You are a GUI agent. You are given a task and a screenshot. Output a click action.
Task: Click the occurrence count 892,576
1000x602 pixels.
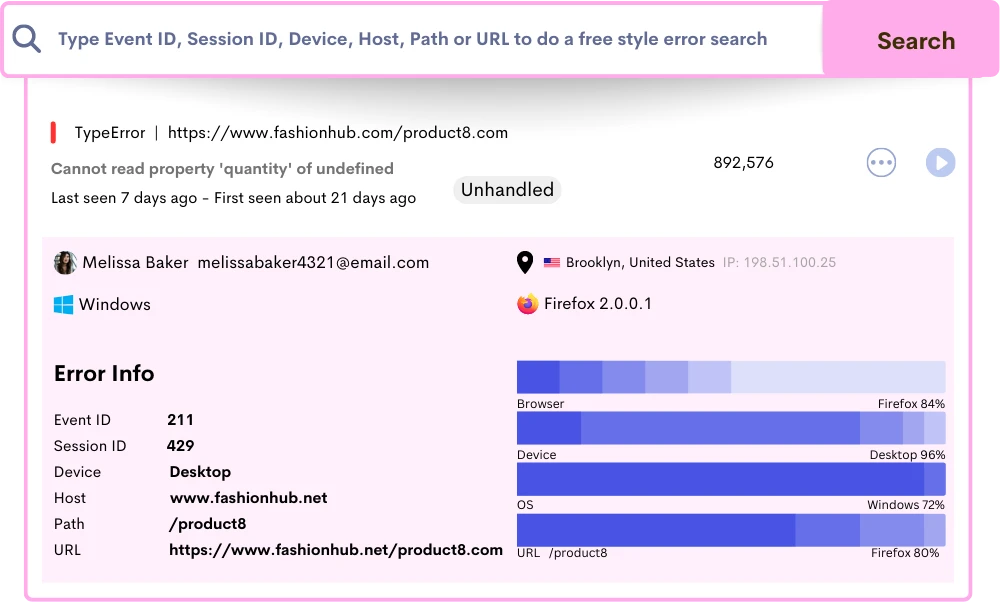(x=744, y=162)
